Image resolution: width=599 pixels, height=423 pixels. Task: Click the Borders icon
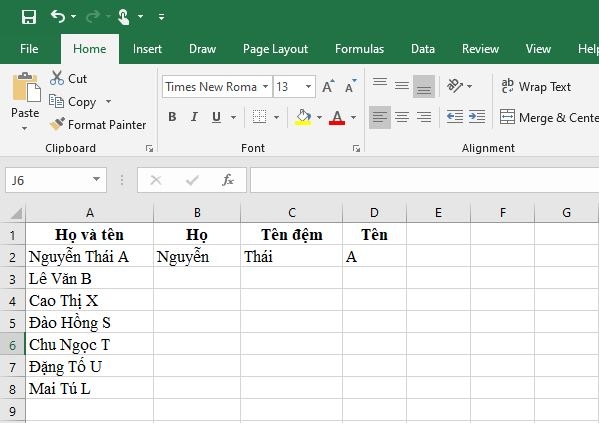point(259,117)
